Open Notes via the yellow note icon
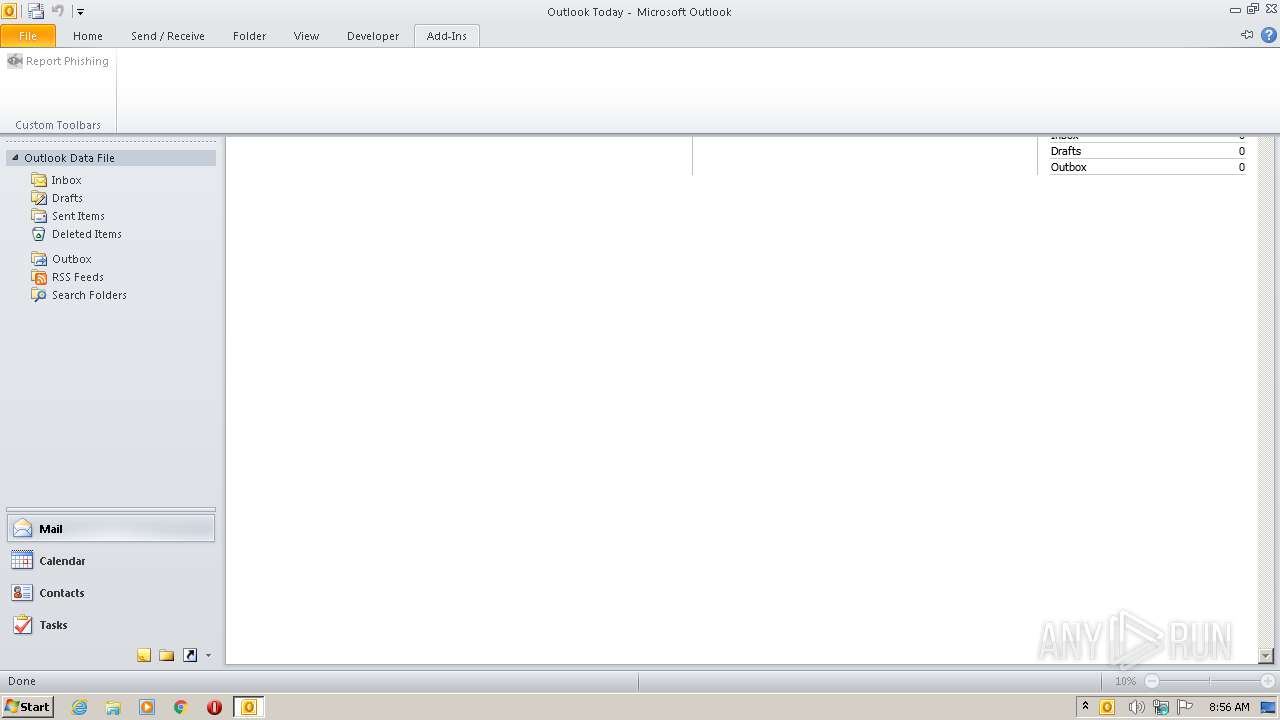1280x720 pixels. (x=144, y=655)
